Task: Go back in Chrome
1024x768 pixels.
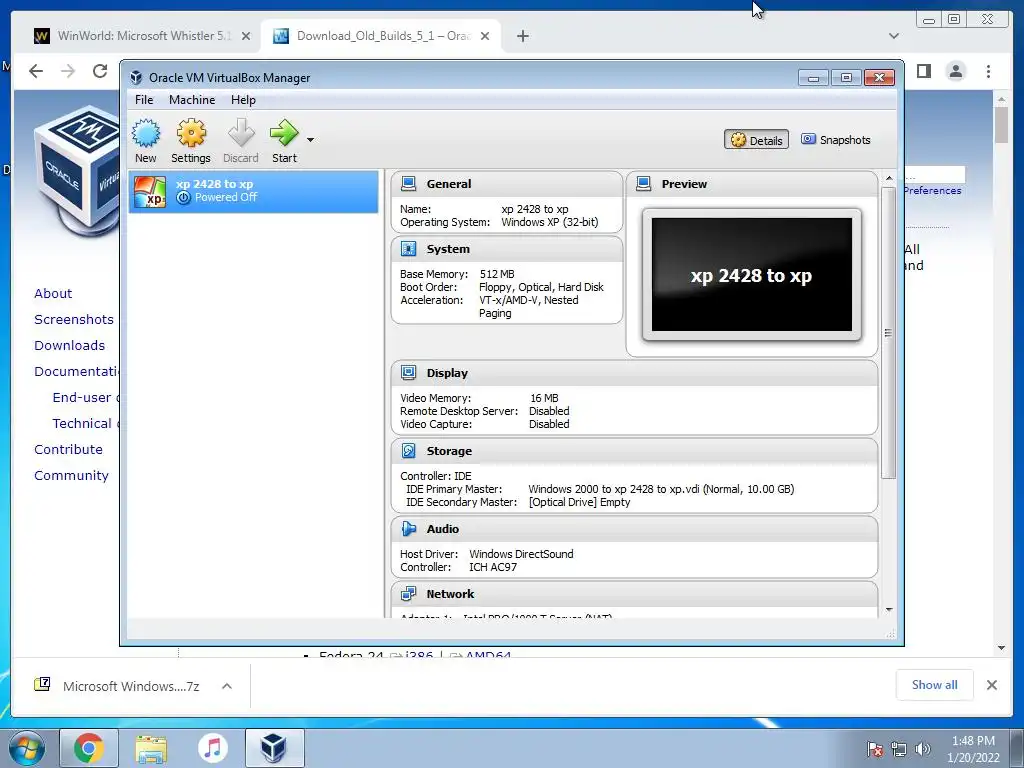Action: coord(36,71)
